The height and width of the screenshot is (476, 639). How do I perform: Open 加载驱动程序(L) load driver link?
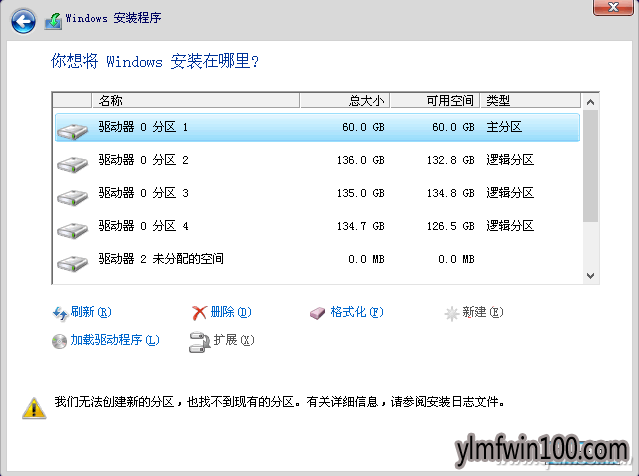(115, 339)
